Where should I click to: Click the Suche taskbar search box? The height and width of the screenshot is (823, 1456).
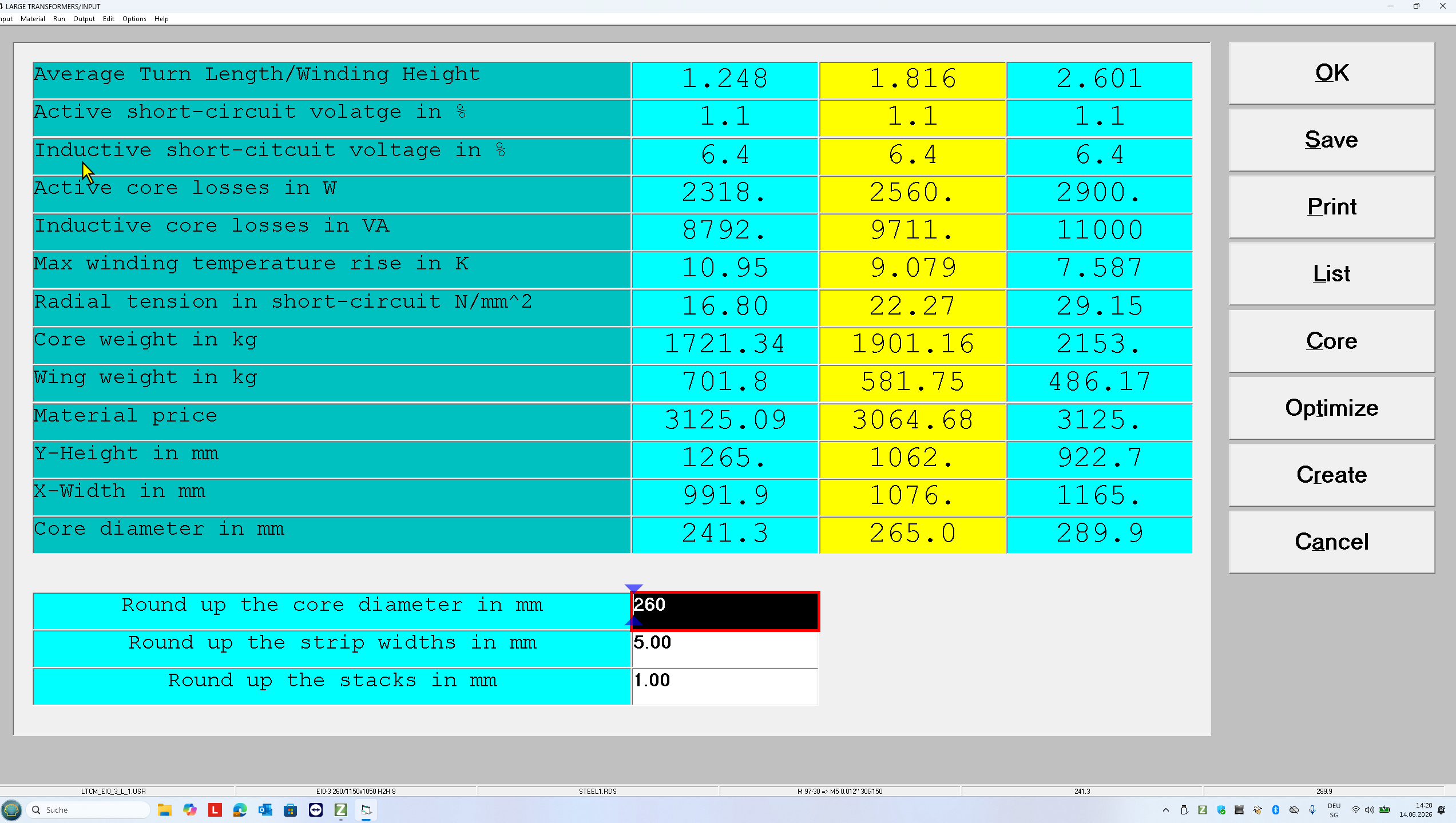click(x=88, y=810)
